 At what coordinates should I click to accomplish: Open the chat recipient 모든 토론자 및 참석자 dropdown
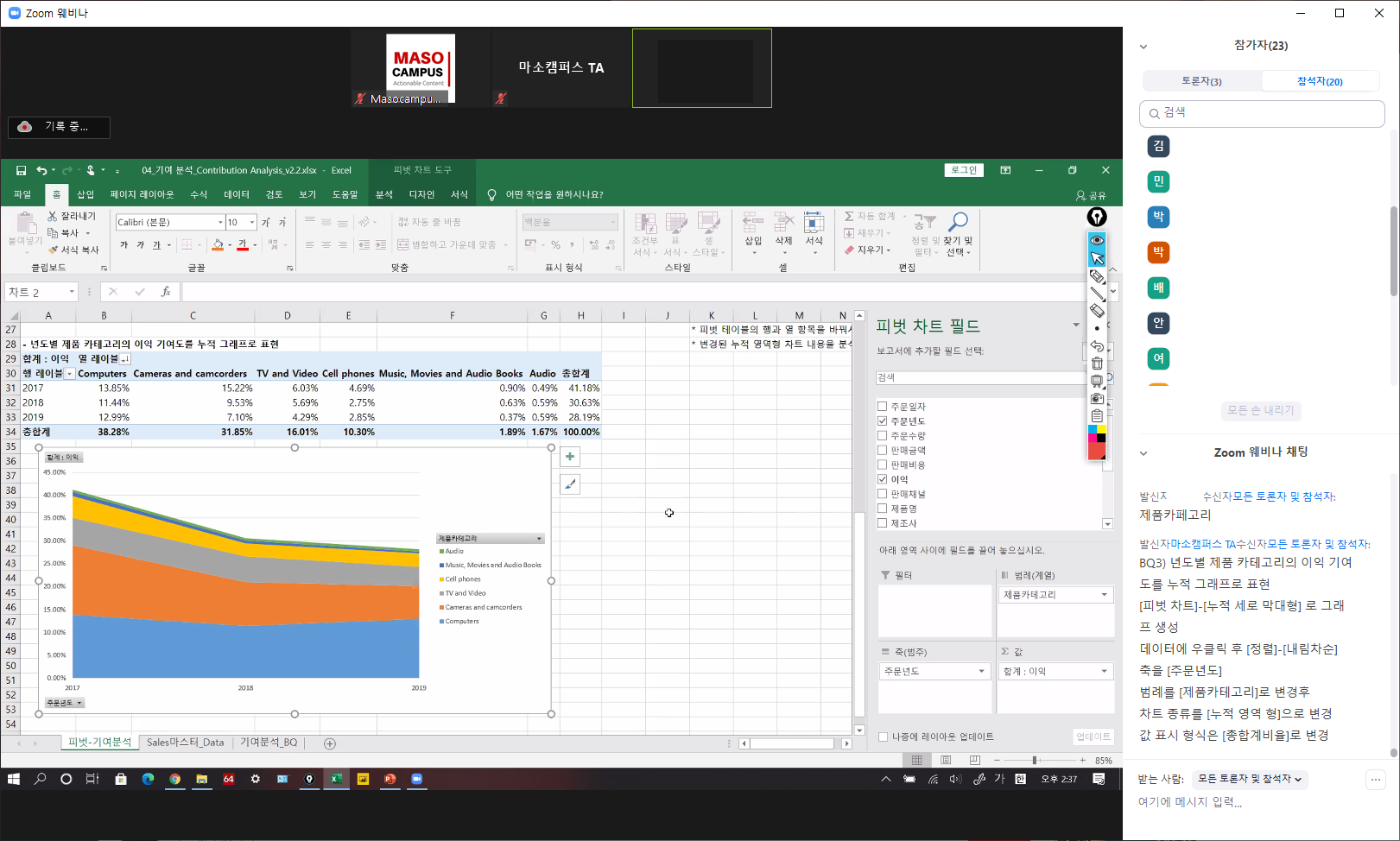(1249, 779)
